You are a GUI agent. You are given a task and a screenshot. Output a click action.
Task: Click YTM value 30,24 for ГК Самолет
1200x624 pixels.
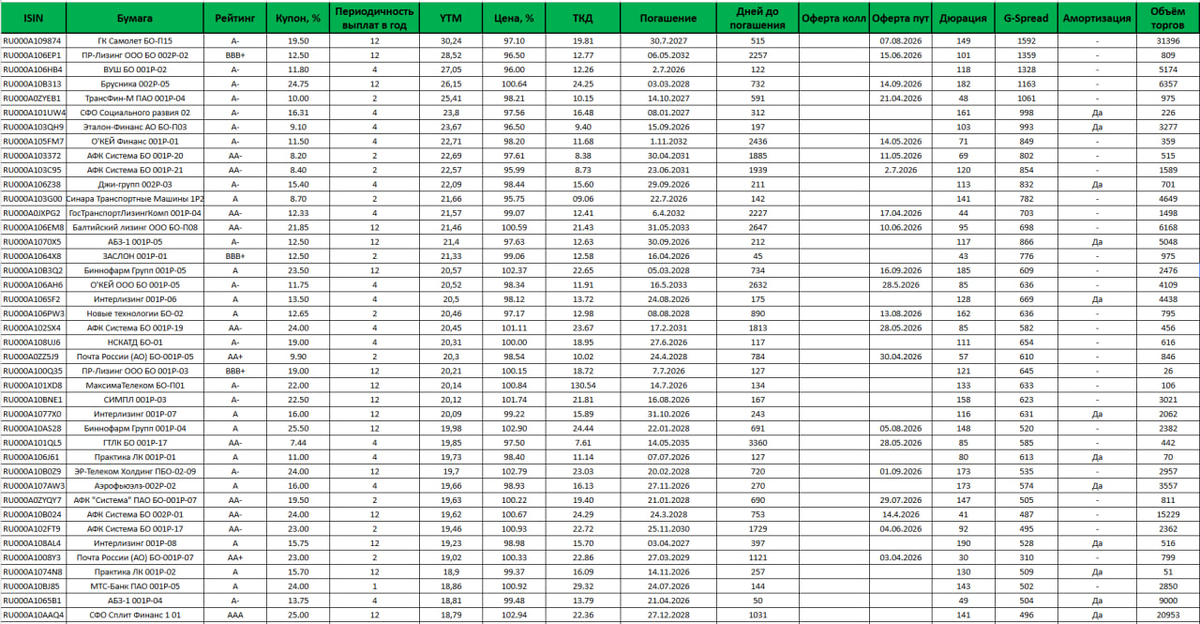coord(450,40)
